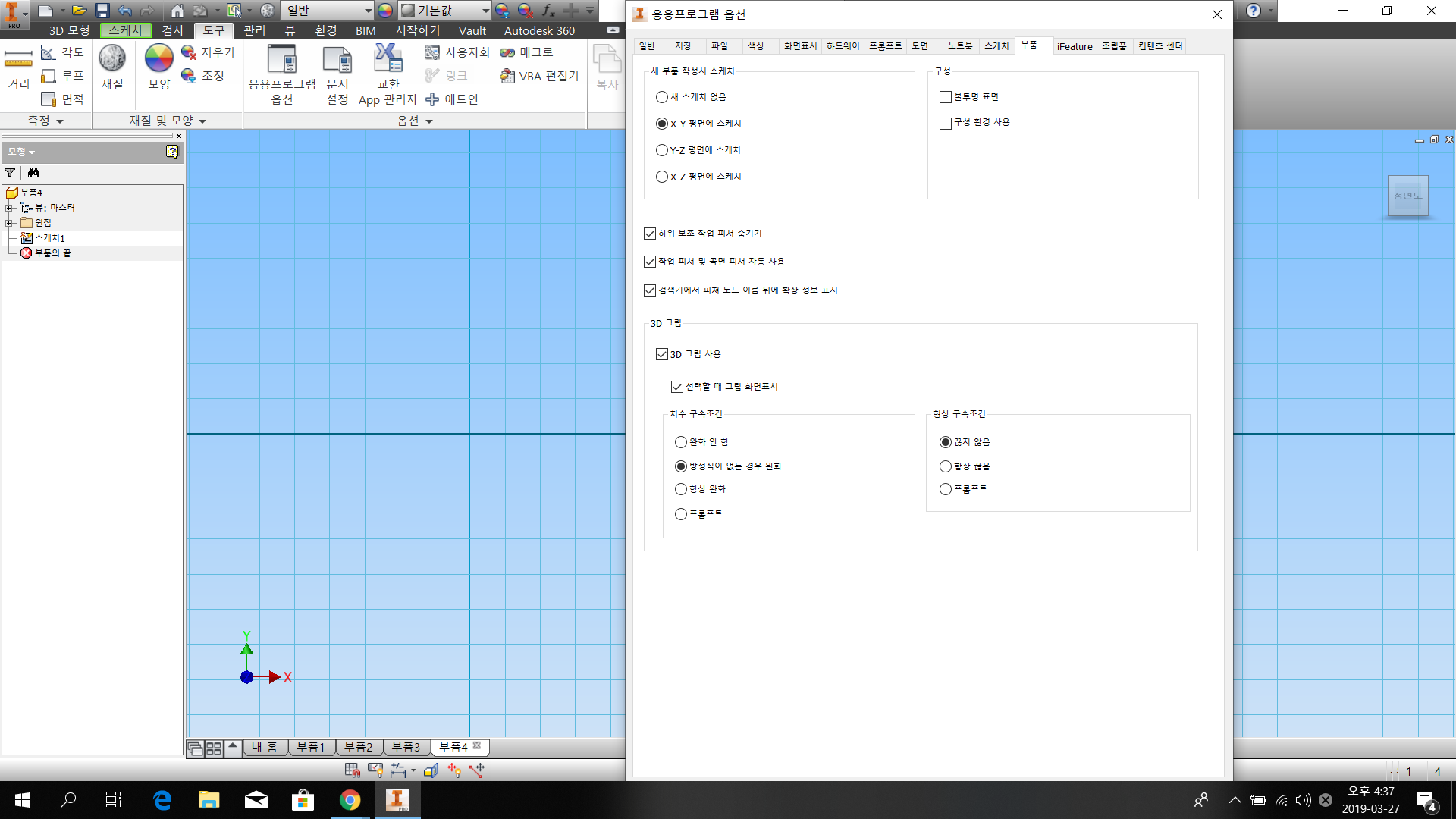Open Chrome from the Windows taskbar
1456x819 pixels.
pyautogui.click(x=350, y=800)
